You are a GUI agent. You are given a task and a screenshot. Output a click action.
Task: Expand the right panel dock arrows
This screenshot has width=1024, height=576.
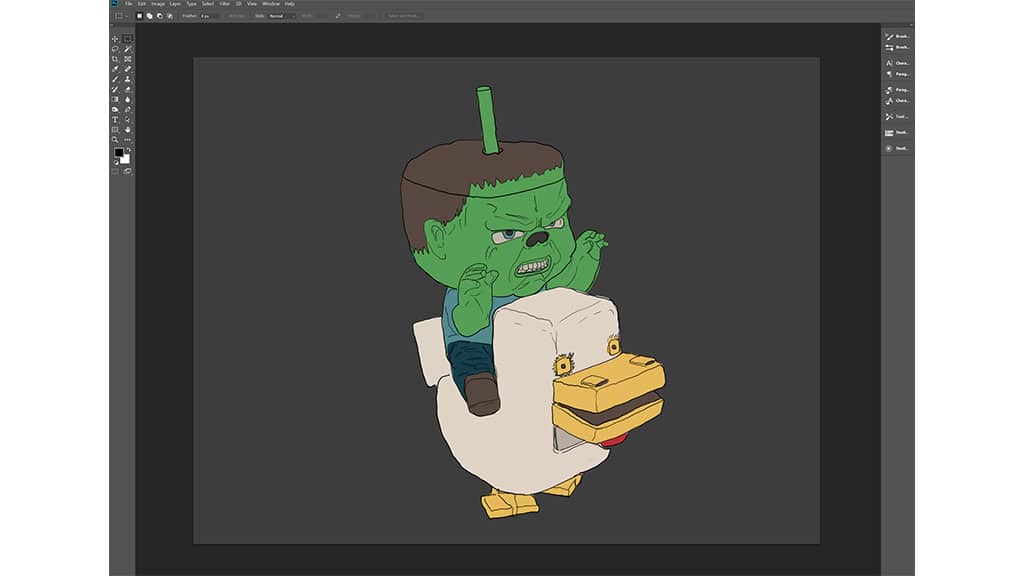[x=910, y=25]
